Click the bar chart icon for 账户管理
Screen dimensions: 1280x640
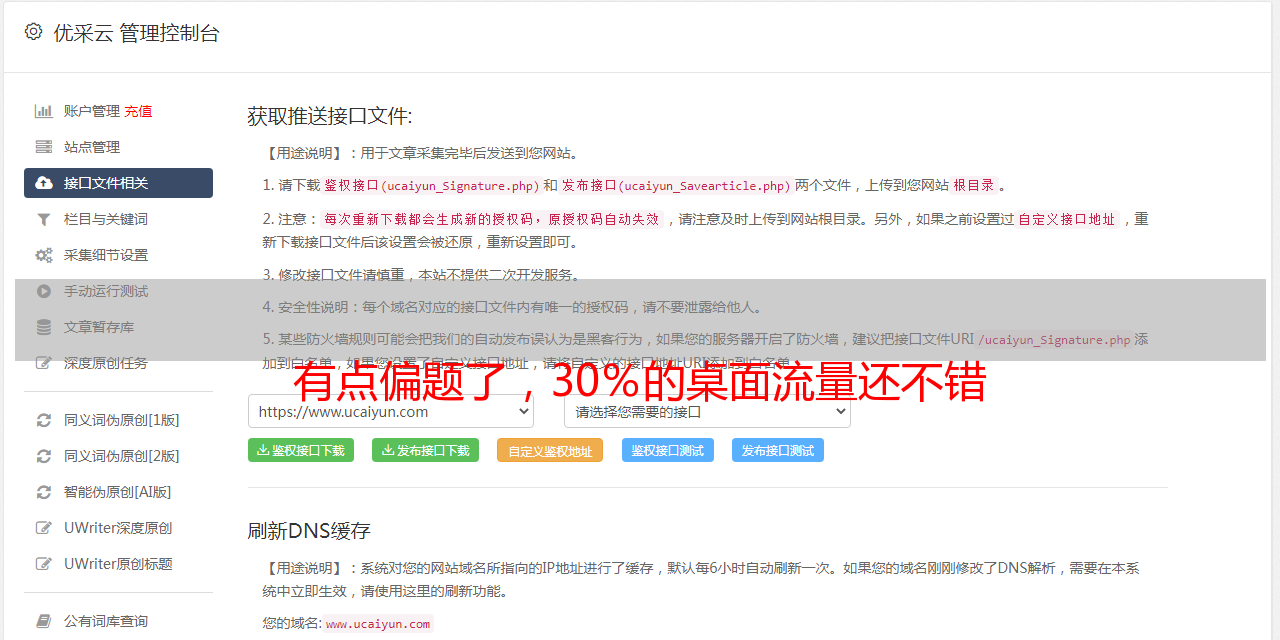43,111
